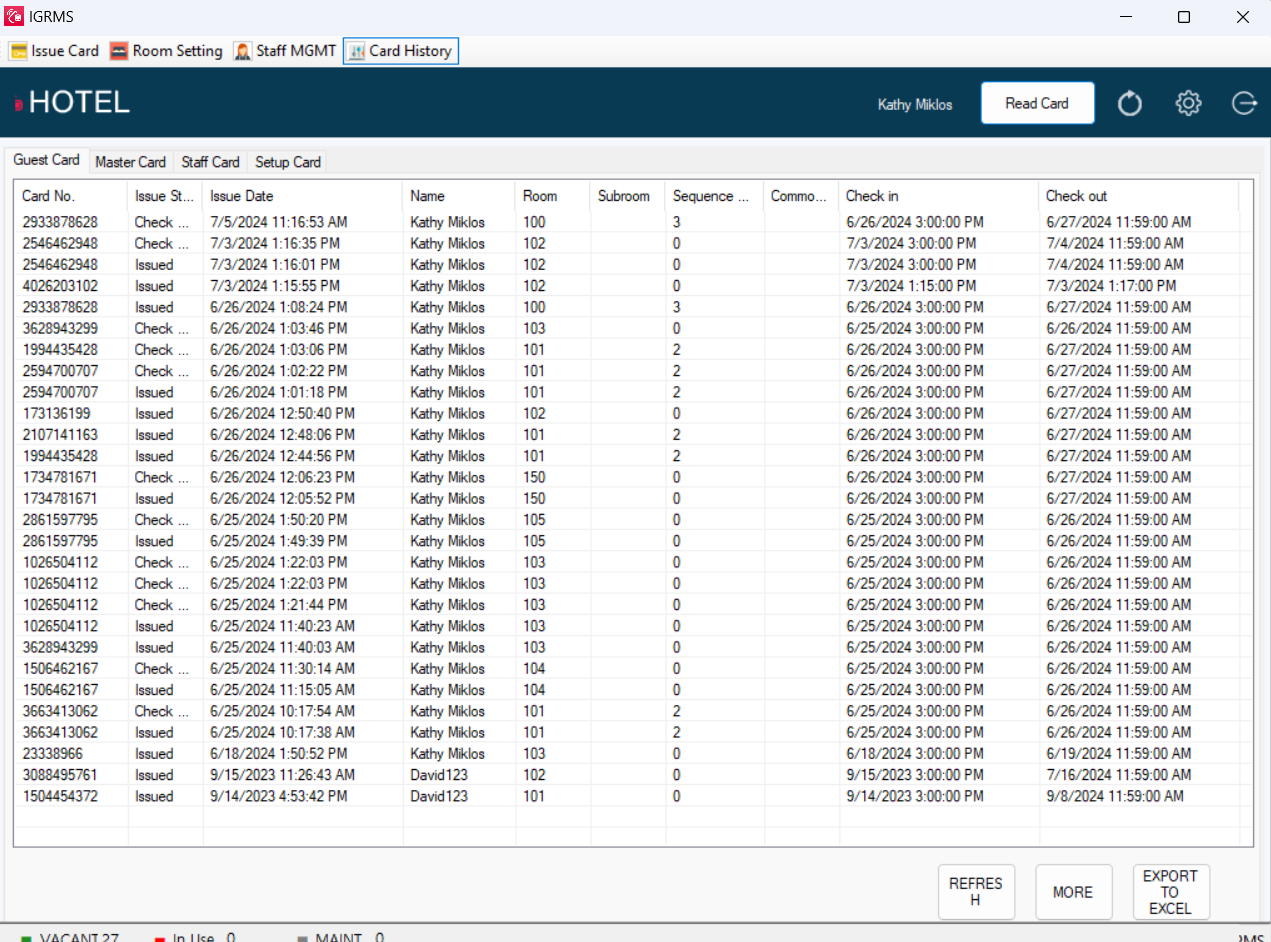This screenshot has width=1271, height=942.
Task: Click the logout arrow icon in header
Action: [x=1244, y=103]
